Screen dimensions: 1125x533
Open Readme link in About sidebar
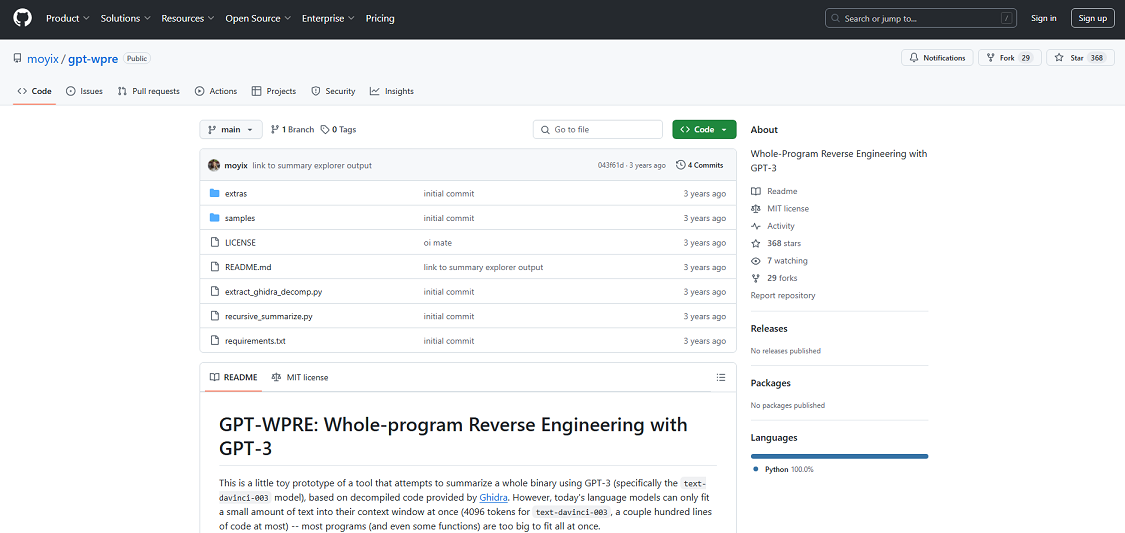[x=774, y=192]
